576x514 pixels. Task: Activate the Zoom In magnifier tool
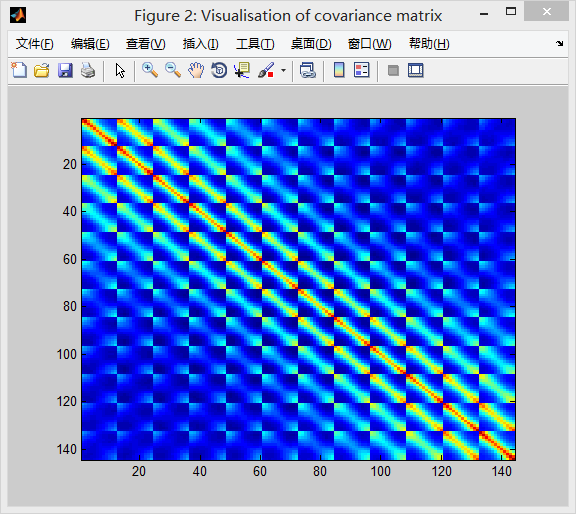[150, 70]
